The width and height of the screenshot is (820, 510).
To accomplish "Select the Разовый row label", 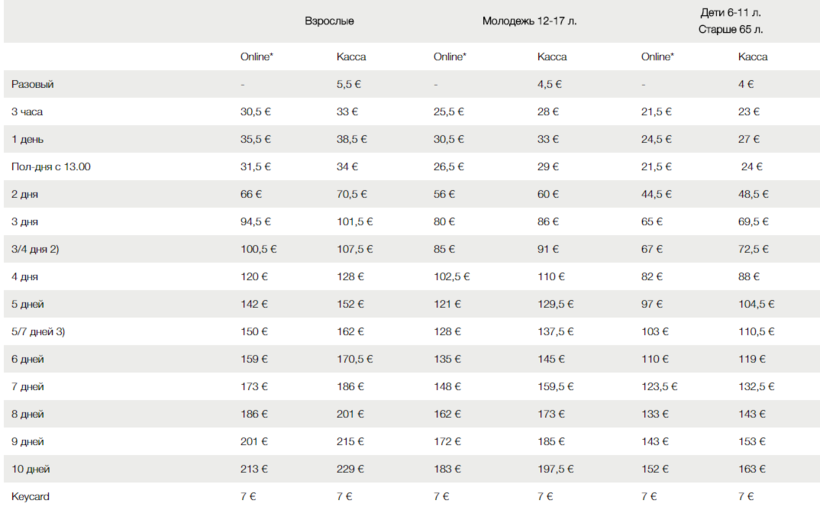I will point(33,85).
